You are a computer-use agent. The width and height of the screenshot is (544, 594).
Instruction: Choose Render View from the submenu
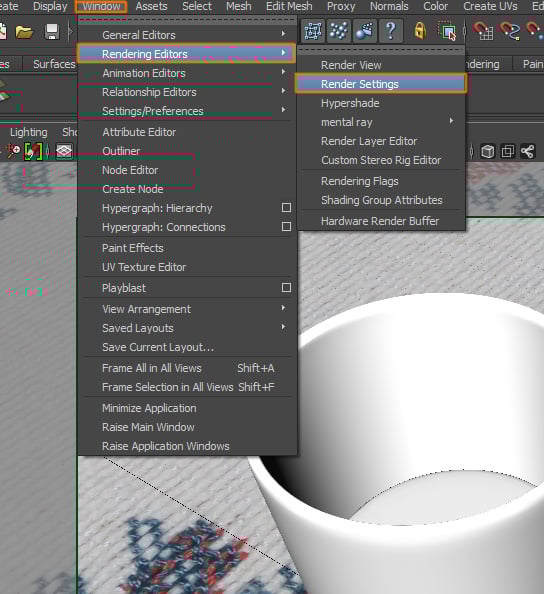click(381, 65)
